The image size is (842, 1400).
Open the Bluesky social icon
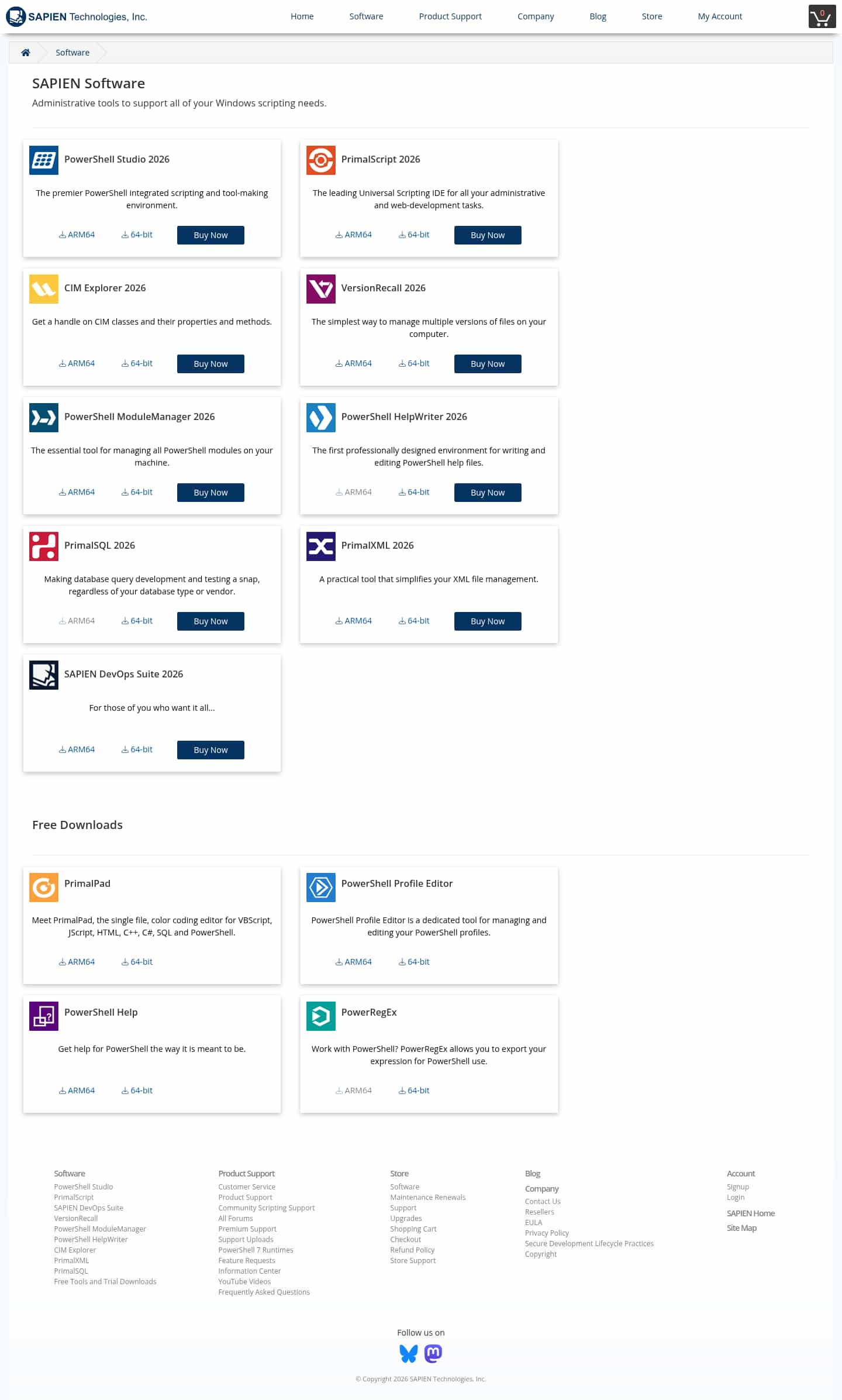[409, 1353]
